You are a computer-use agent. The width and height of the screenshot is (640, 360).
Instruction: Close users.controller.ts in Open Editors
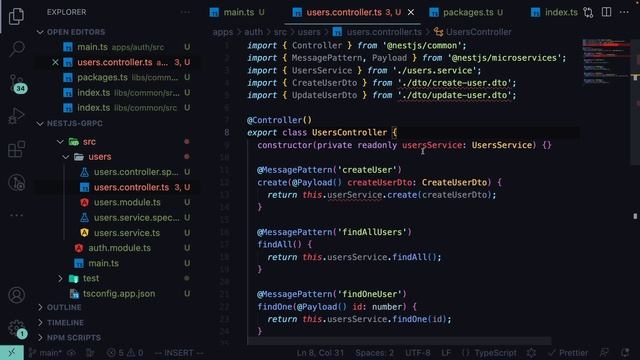point(56,62)
